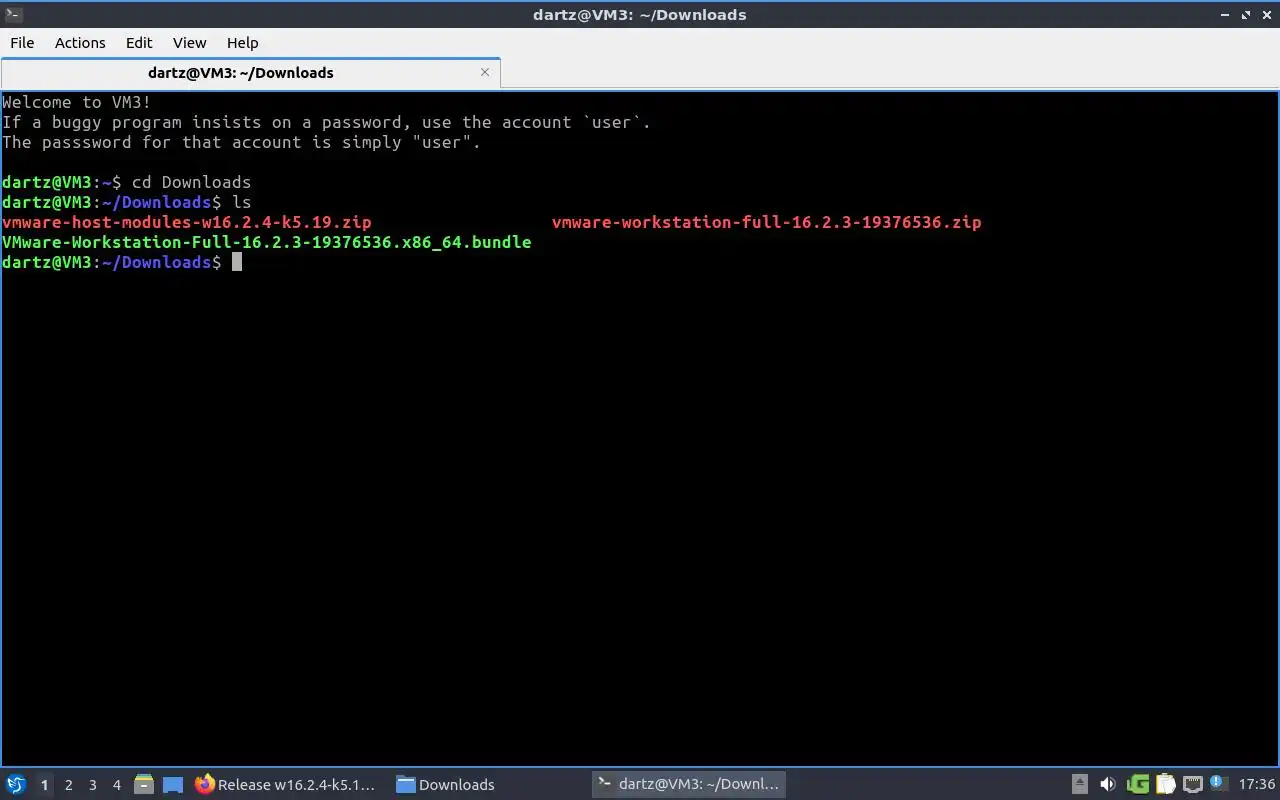Screen dimensions: 1280x800
Task: Switch to virtual desktop 2
Action: tap(68, 785)
